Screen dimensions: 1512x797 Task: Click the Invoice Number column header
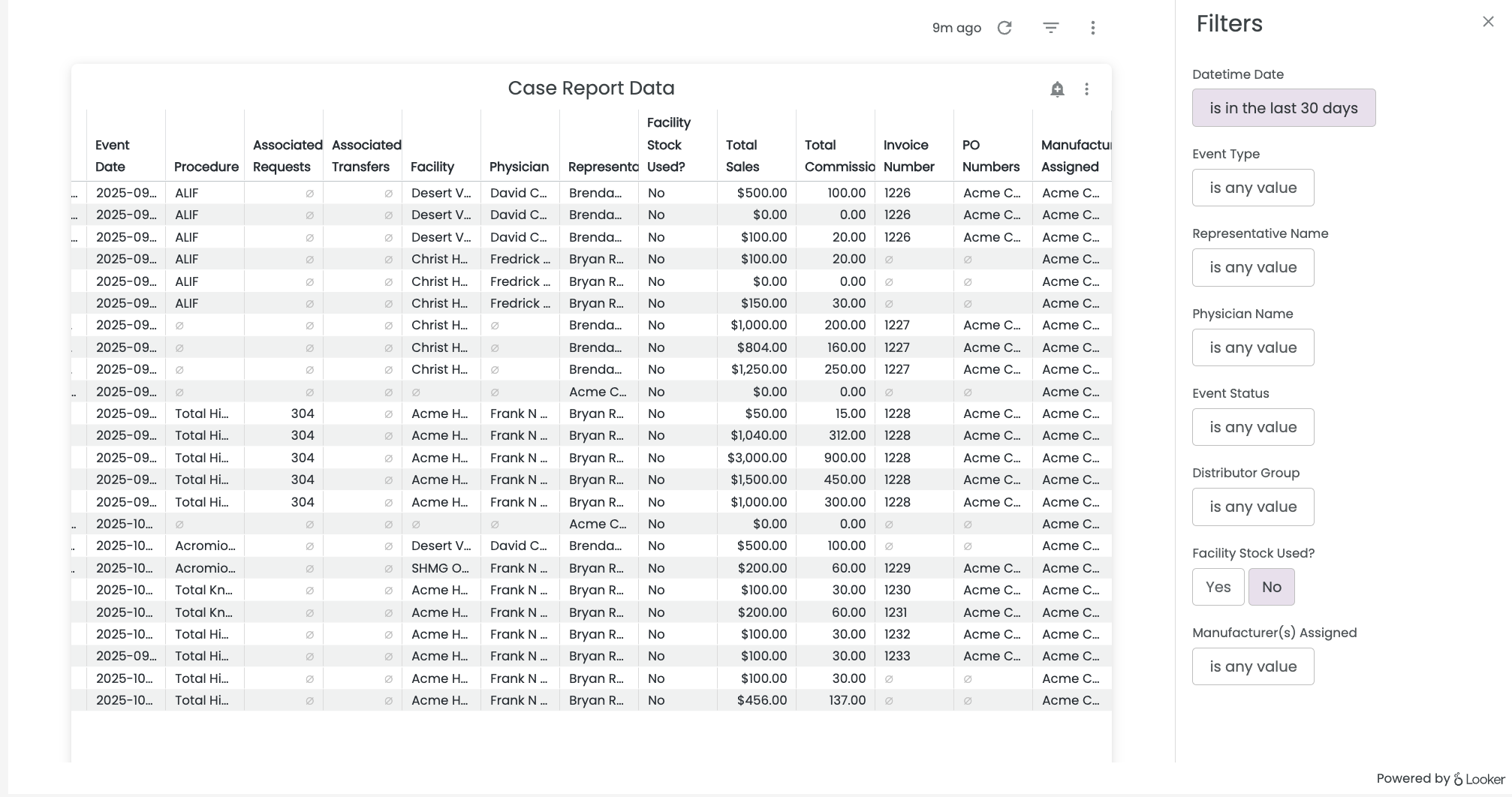[x=908, y=155]
